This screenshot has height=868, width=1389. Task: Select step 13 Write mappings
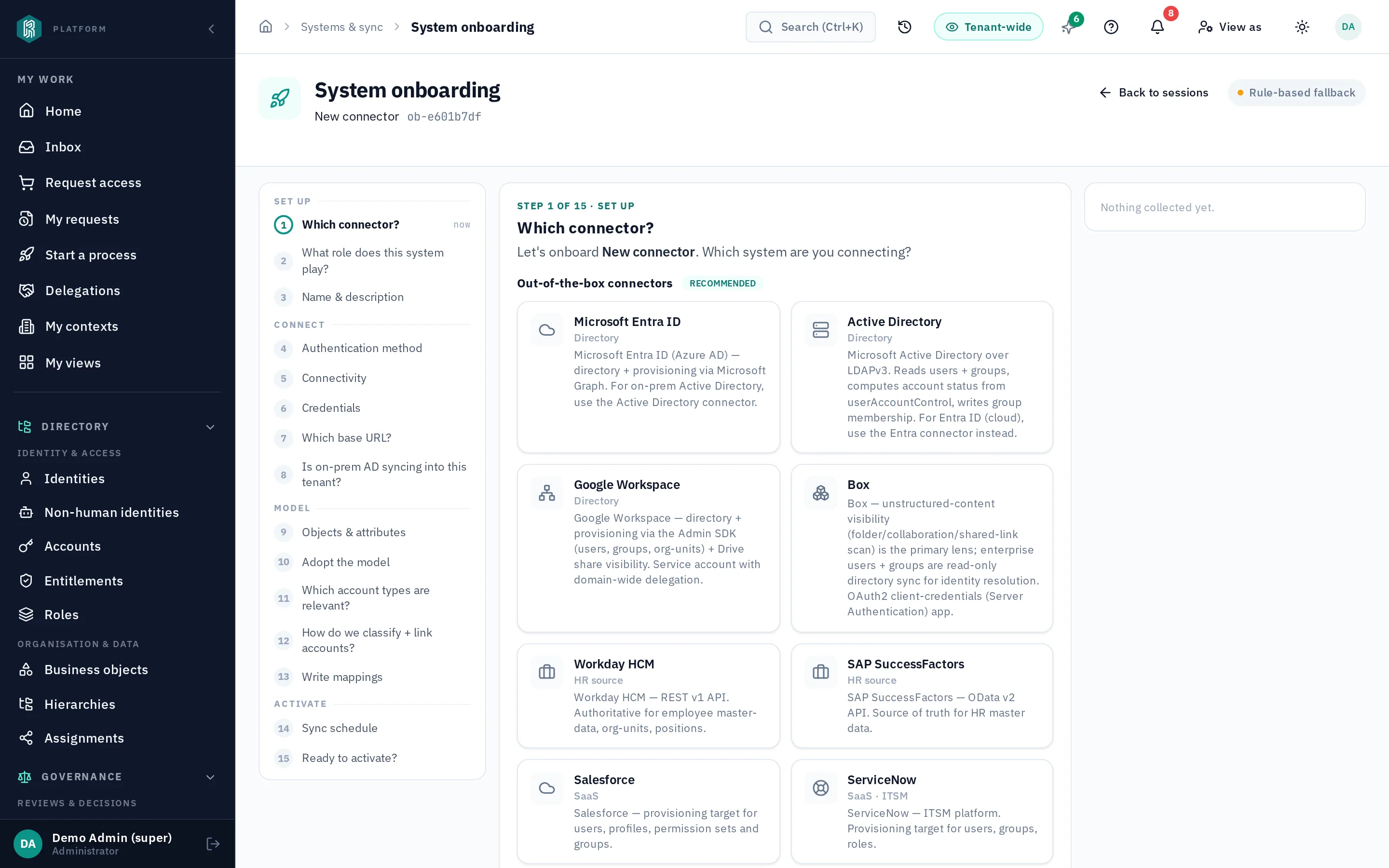pos(372,677)
